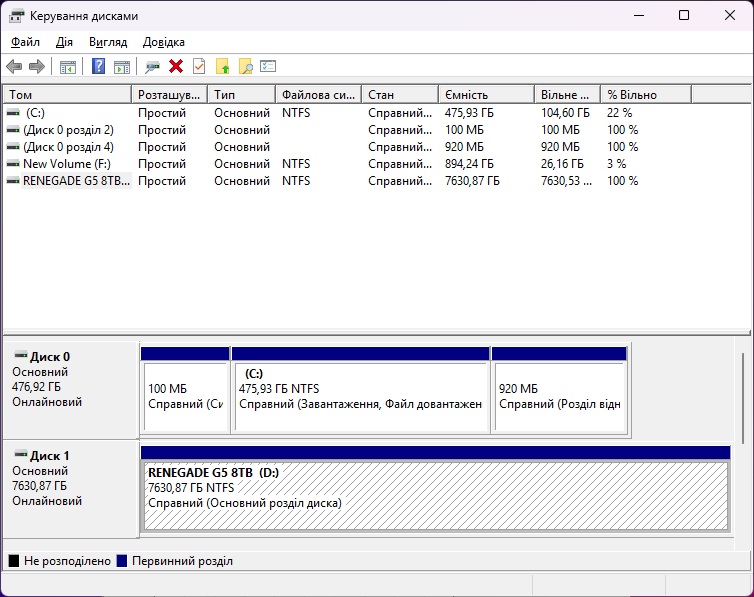Sort volumes by Ємність column header
754x597 pixels.
tap(485, 94)
